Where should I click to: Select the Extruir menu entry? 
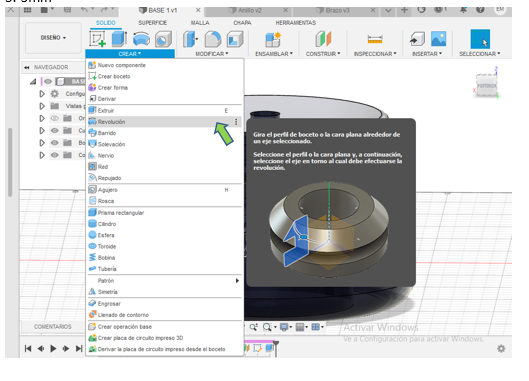164,110
